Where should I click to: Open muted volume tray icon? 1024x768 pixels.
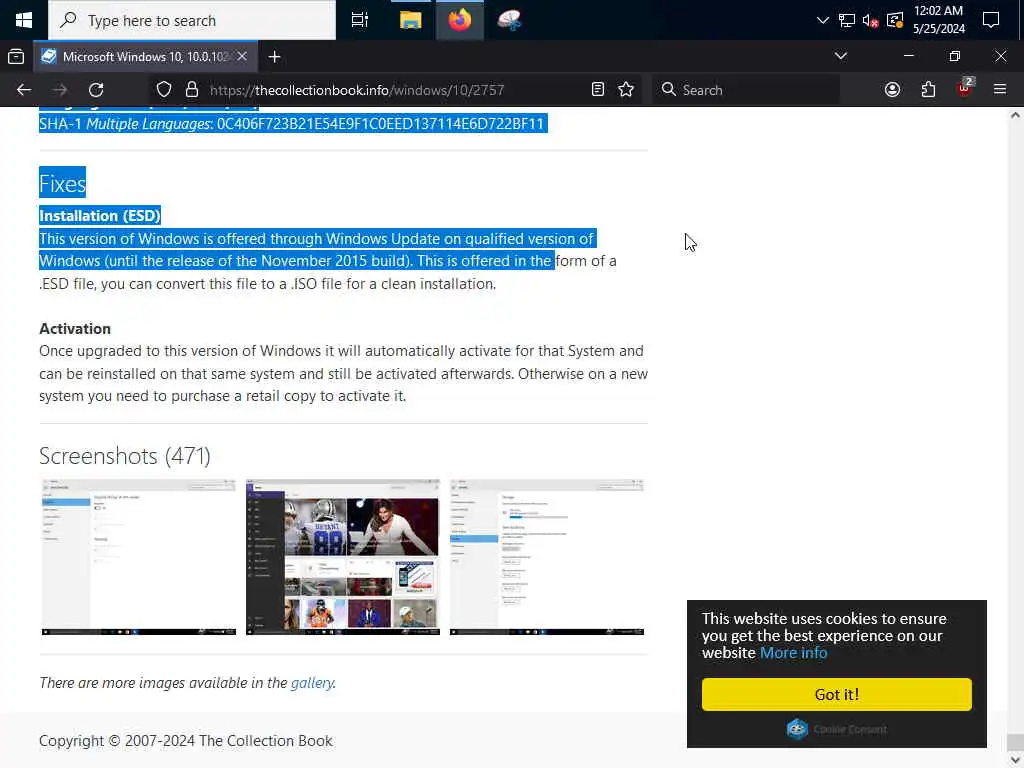pyautogui.click(x=870, y=20)
